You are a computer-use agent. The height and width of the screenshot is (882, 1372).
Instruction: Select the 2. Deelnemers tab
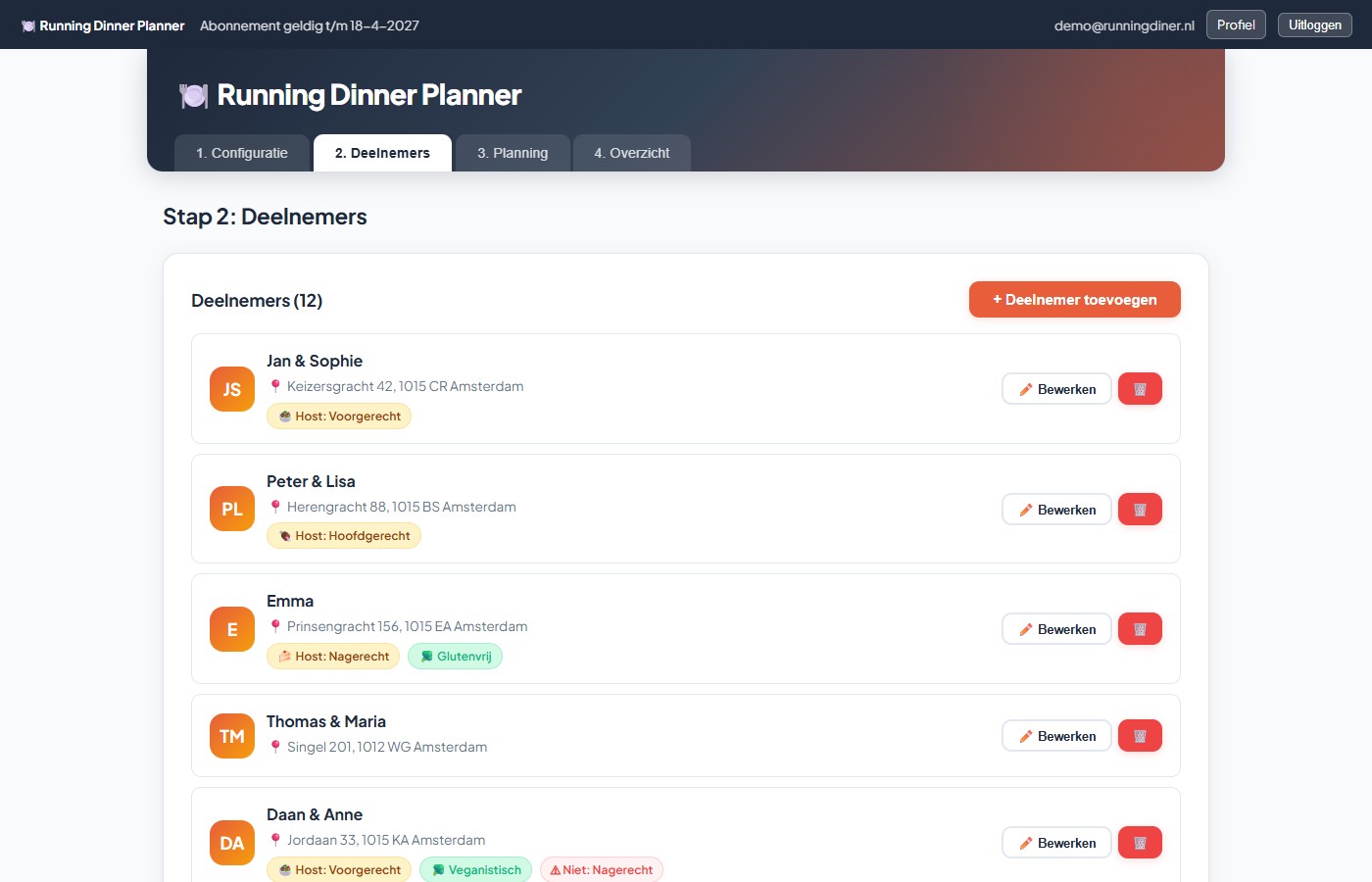tap(382, 153)
